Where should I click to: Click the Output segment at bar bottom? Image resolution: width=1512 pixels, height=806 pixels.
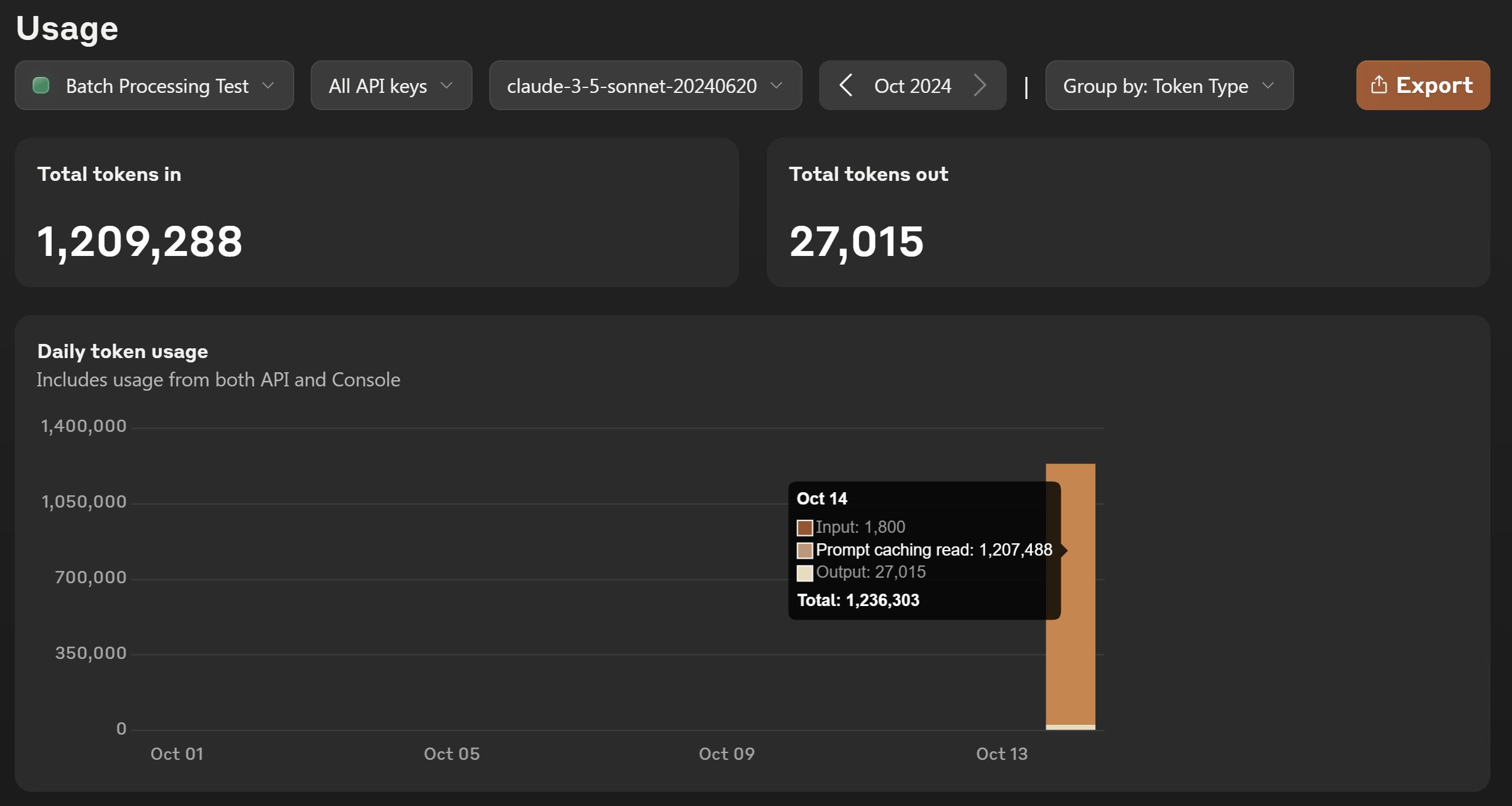(x=1070, y=727)
